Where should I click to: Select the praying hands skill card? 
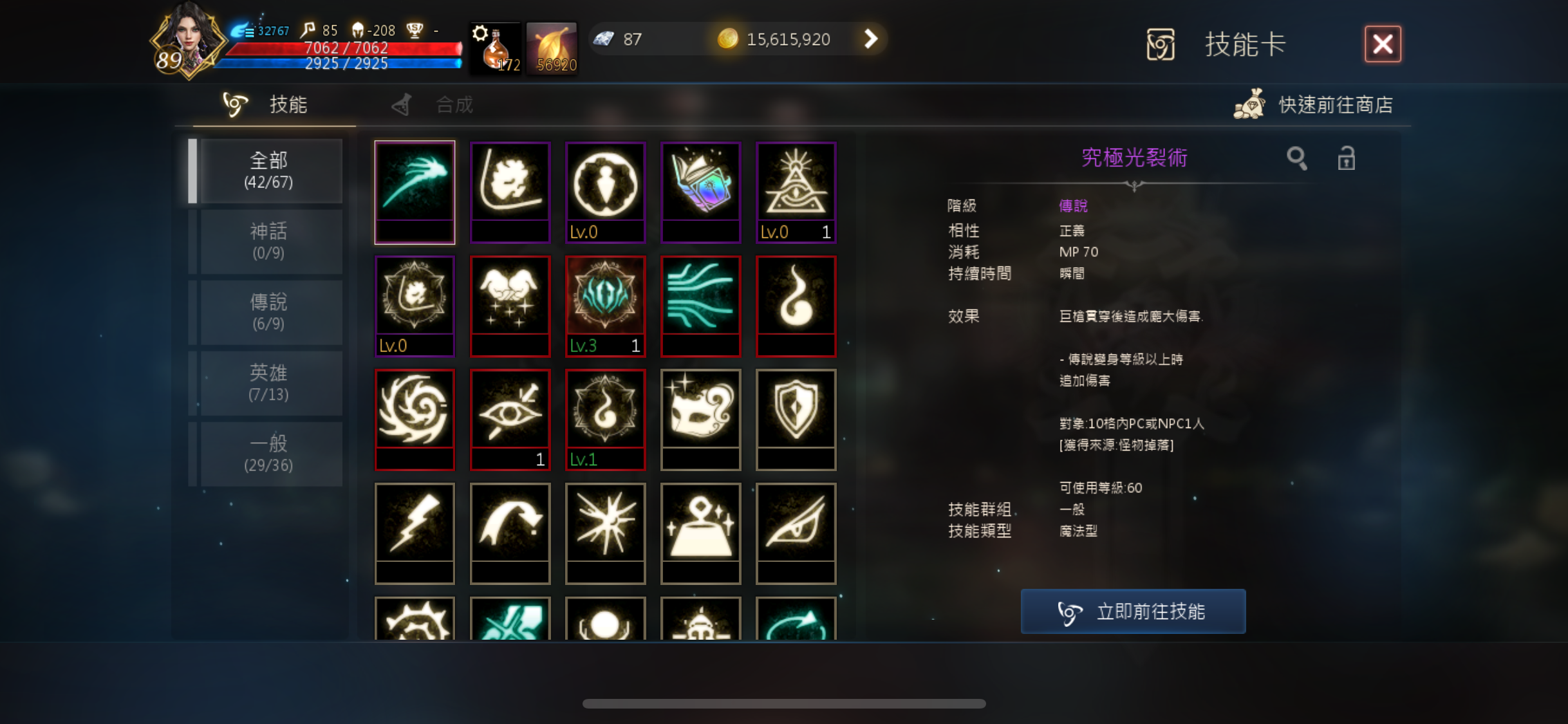point(510,306)
